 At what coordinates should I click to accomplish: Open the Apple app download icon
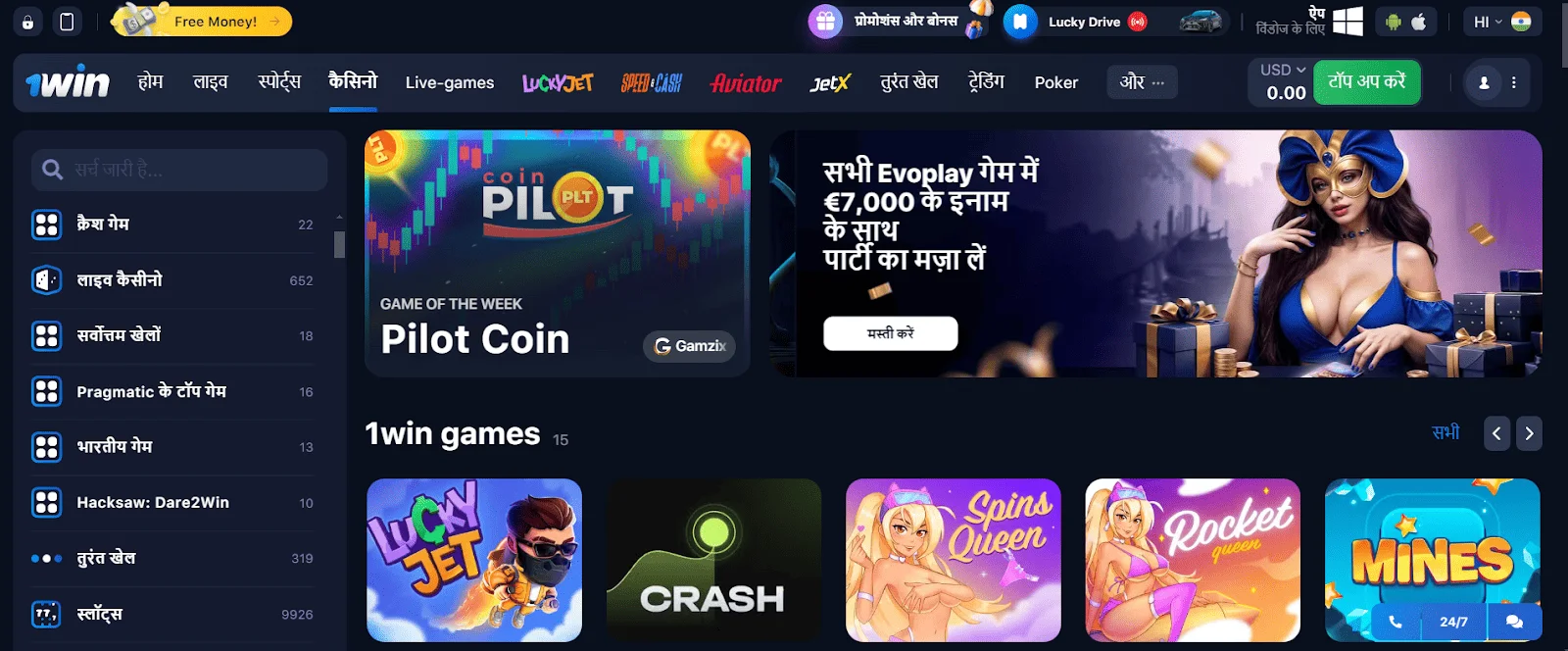[1419, 22]
